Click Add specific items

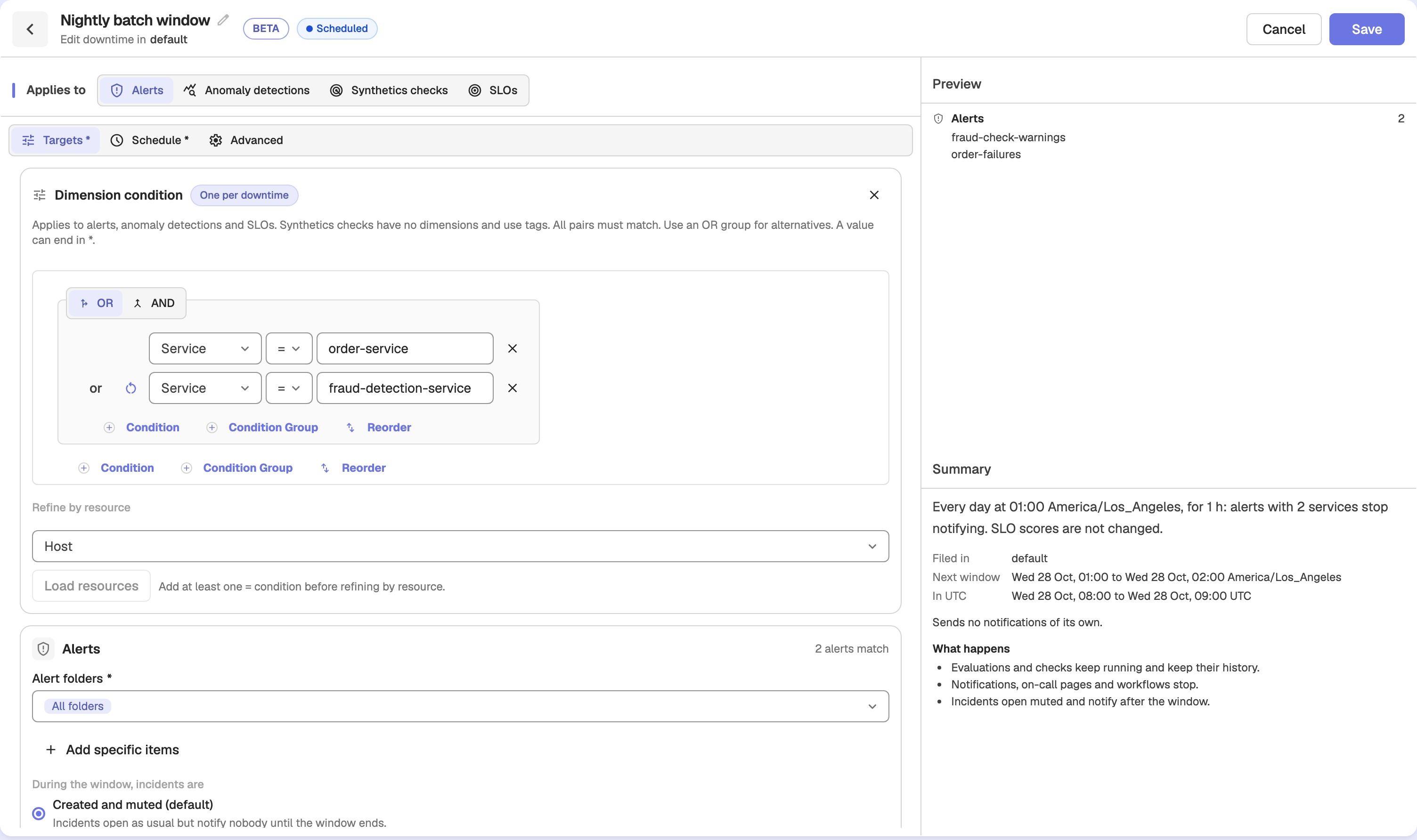point(112,750)
